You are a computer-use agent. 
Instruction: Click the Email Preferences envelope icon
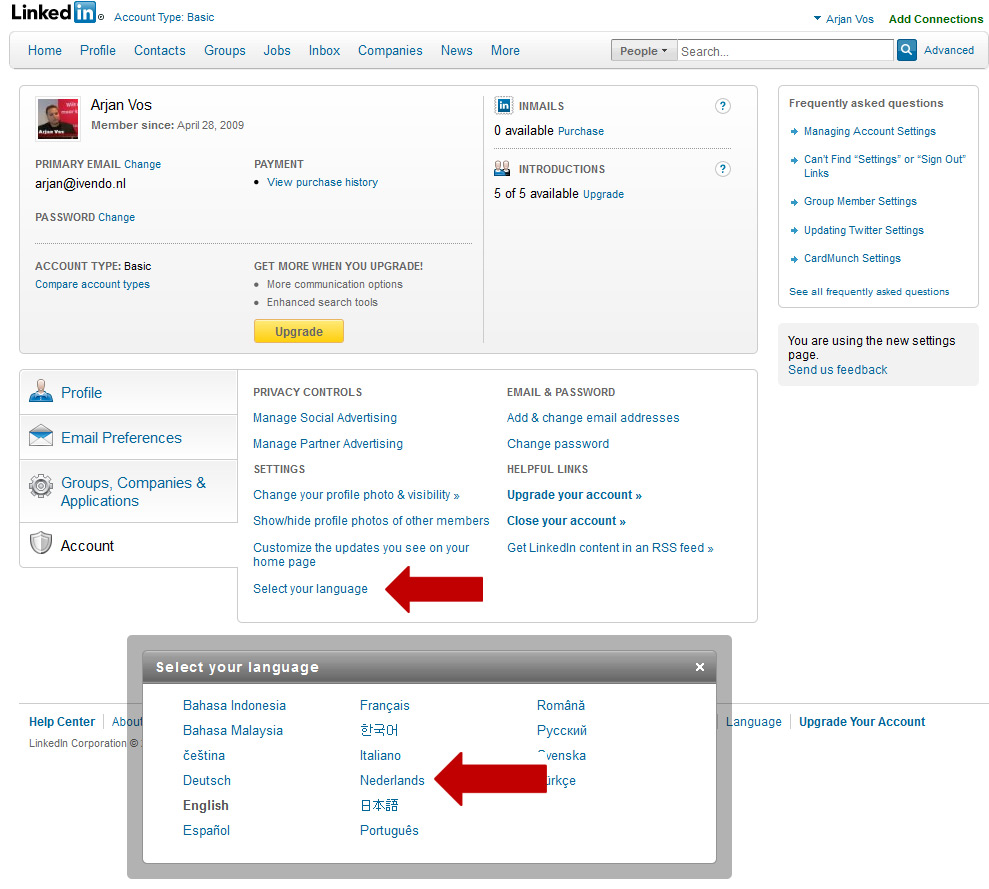[41, 436]
